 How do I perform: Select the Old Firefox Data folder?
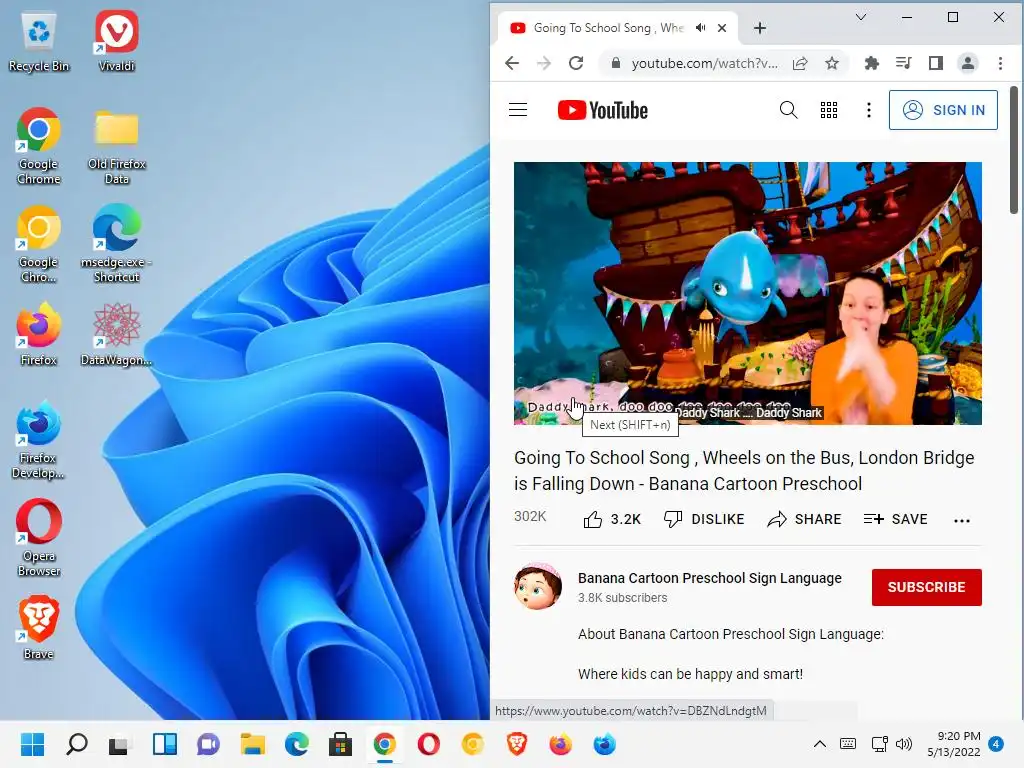117,147
